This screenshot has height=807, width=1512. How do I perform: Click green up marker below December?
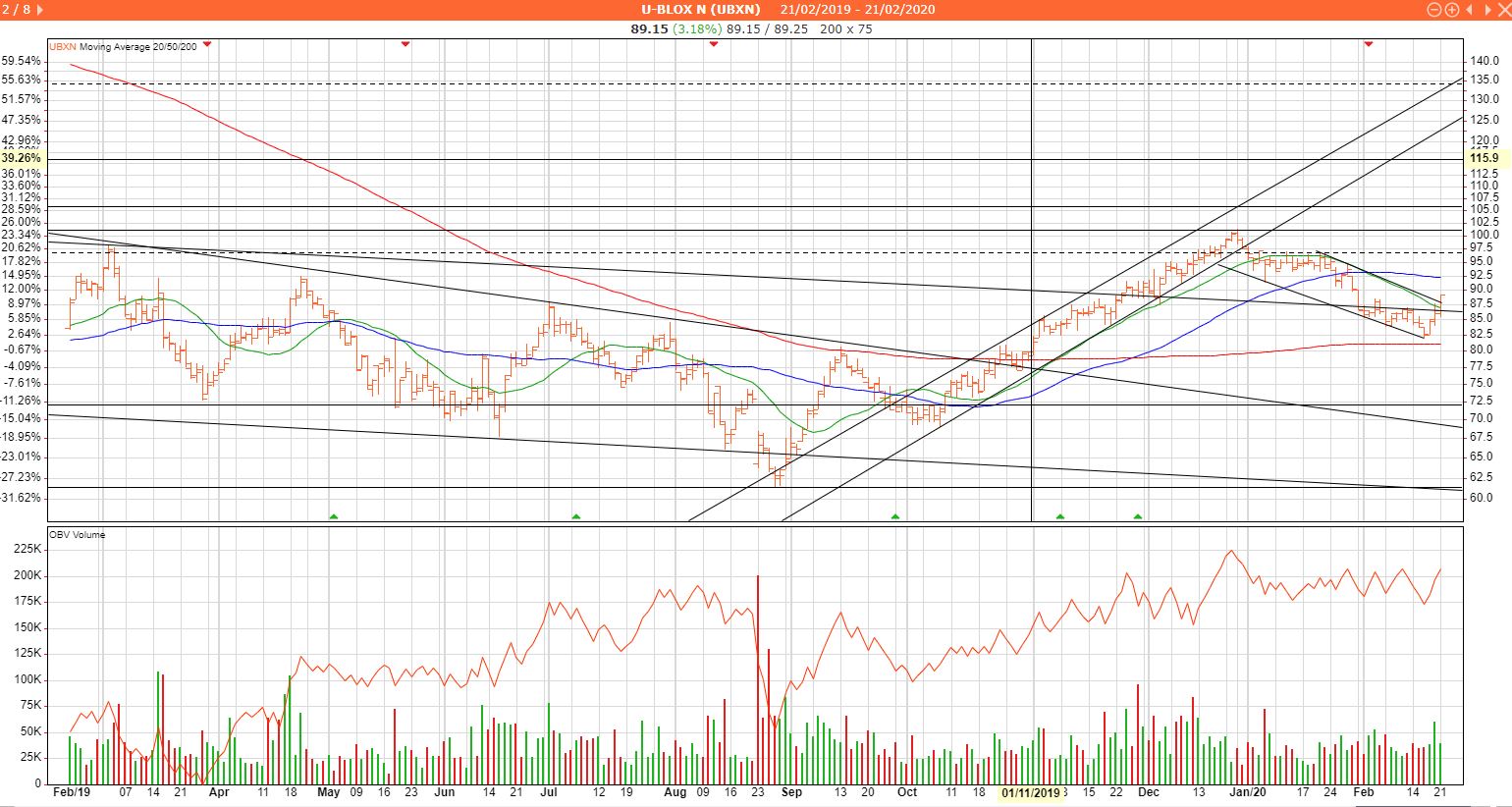tap(1138, 515)
